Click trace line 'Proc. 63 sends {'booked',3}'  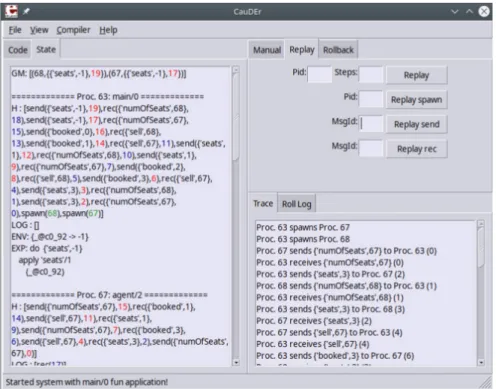coord(335,356)
